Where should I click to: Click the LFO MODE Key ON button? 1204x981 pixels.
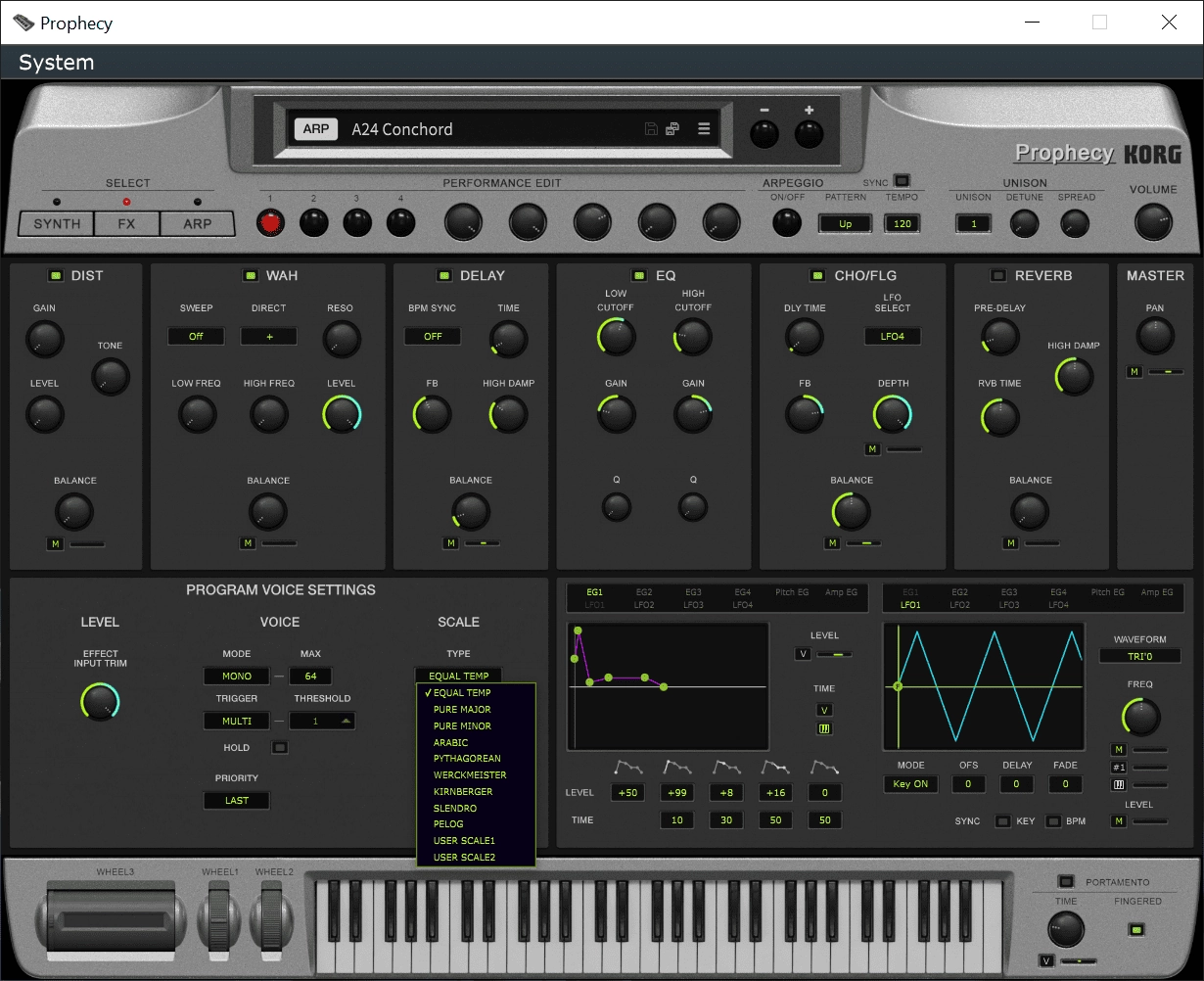coord(910,784)
